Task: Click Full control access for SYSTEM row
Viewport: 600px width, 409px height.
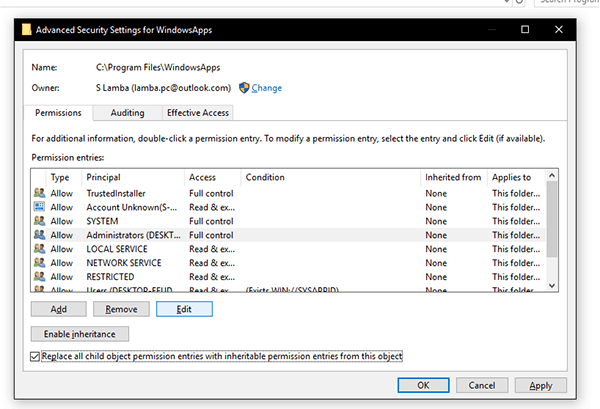Action: [x=211, y=221]
